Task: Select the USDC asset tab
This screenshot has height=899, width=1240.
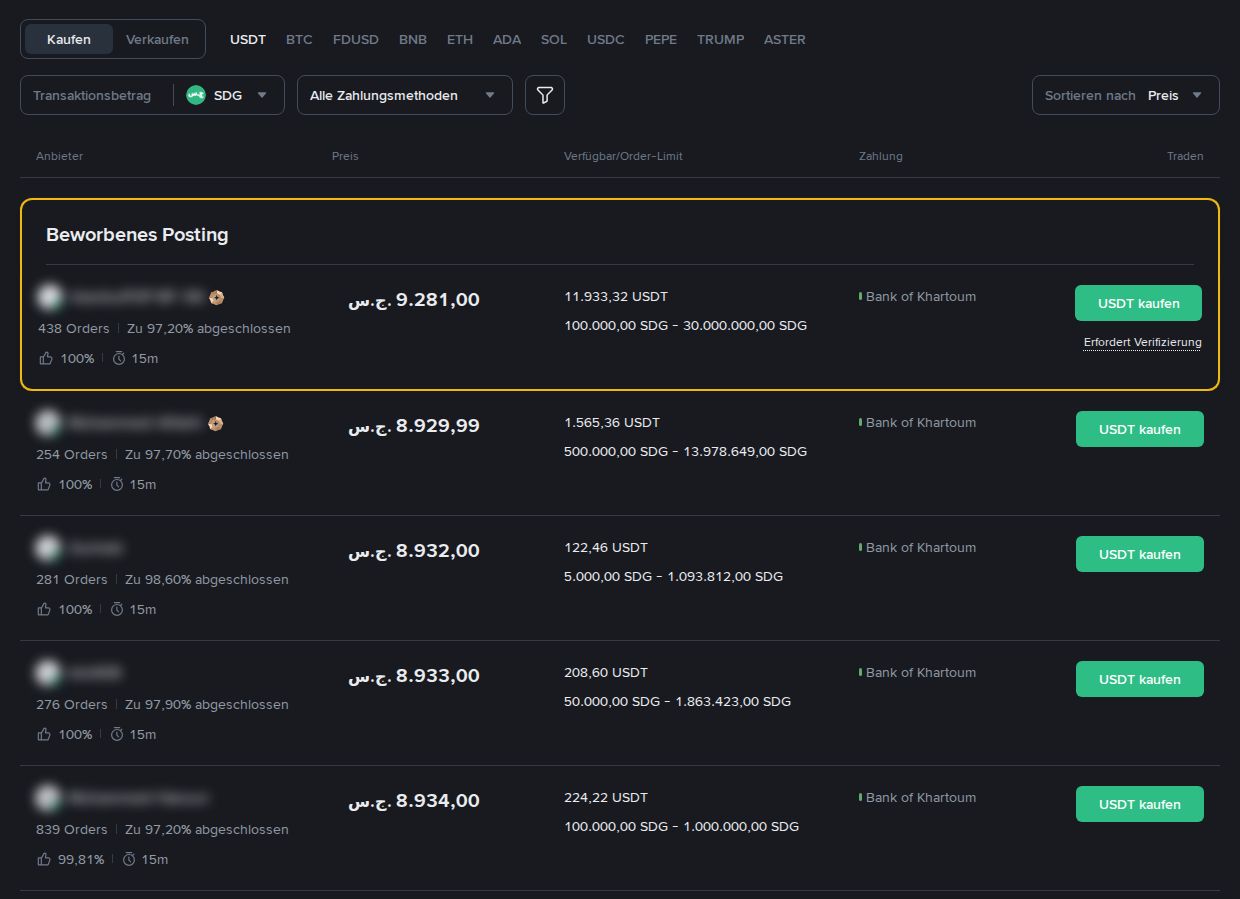Action: [x=606, y=40]
